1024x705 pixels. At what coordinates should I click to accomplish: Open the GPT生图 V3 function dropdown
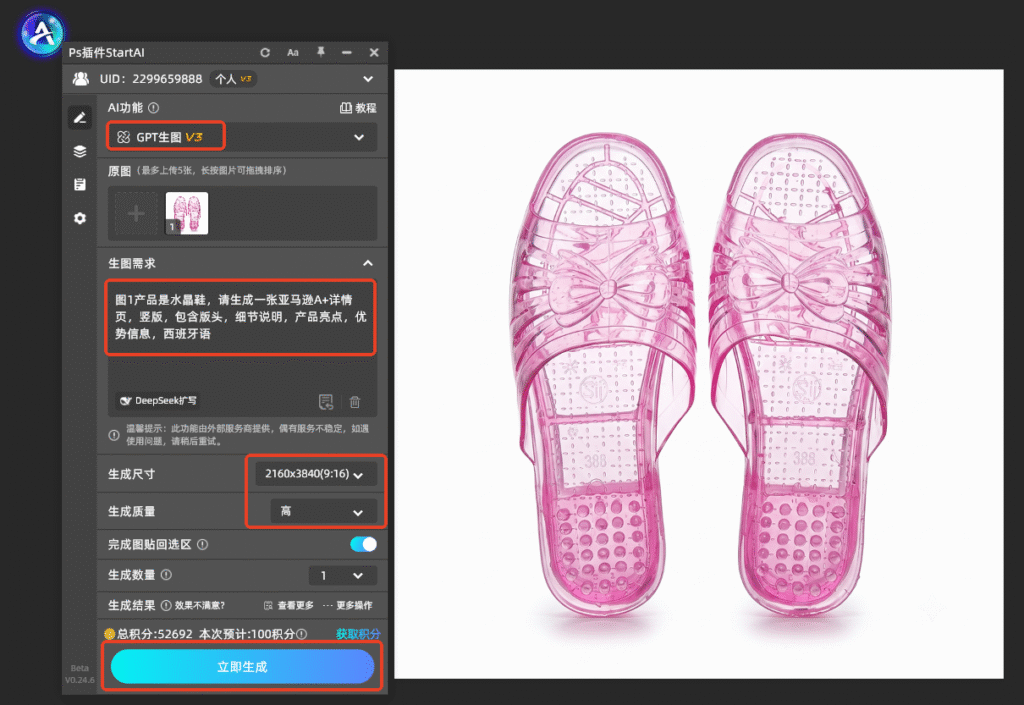pos(242,137)
